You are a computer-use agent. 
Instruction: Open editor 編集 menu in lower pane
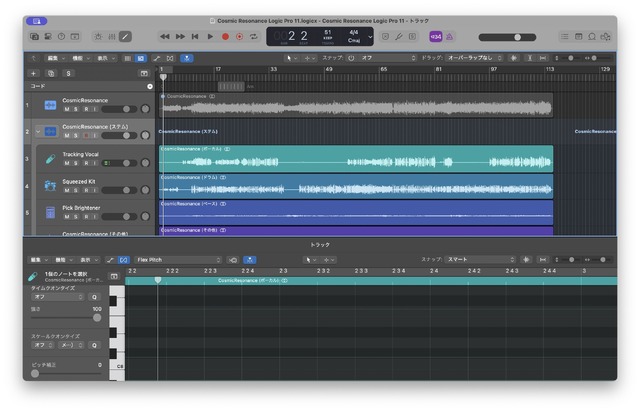(39, 260)
